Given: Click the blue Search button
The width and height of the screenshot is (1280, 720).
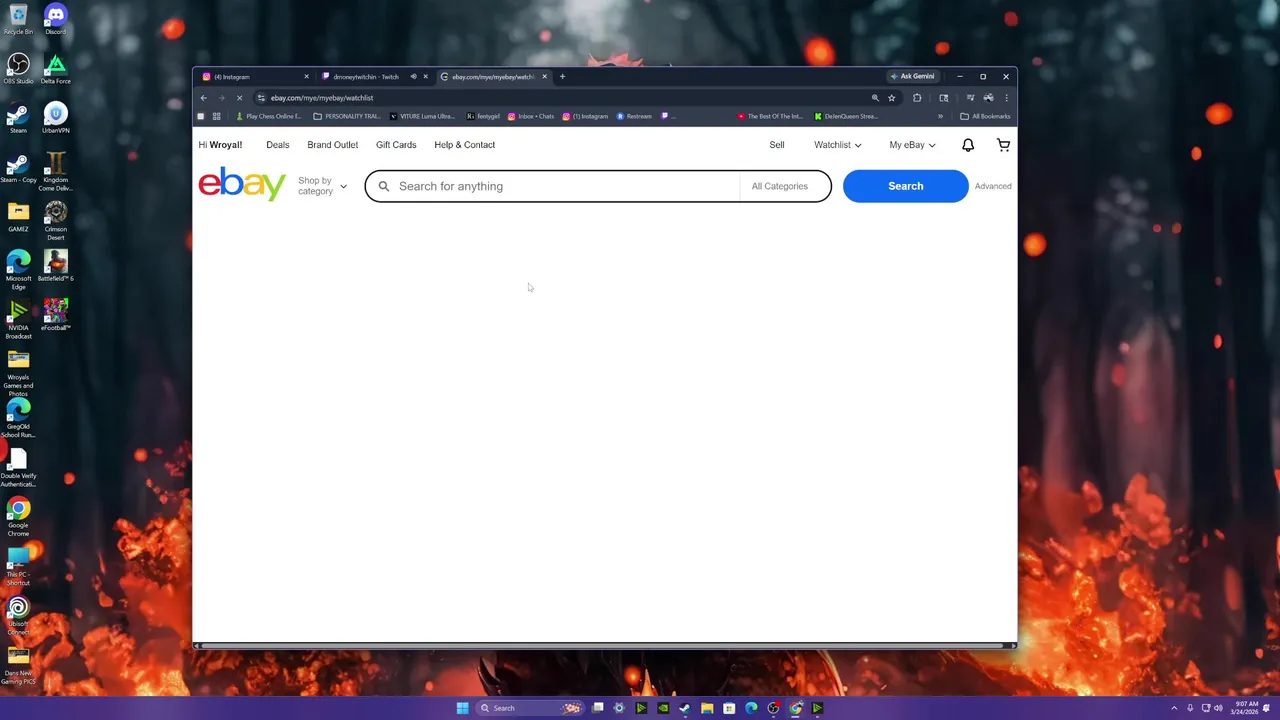Looking at the screenshot, I should (x=905, y=186).
